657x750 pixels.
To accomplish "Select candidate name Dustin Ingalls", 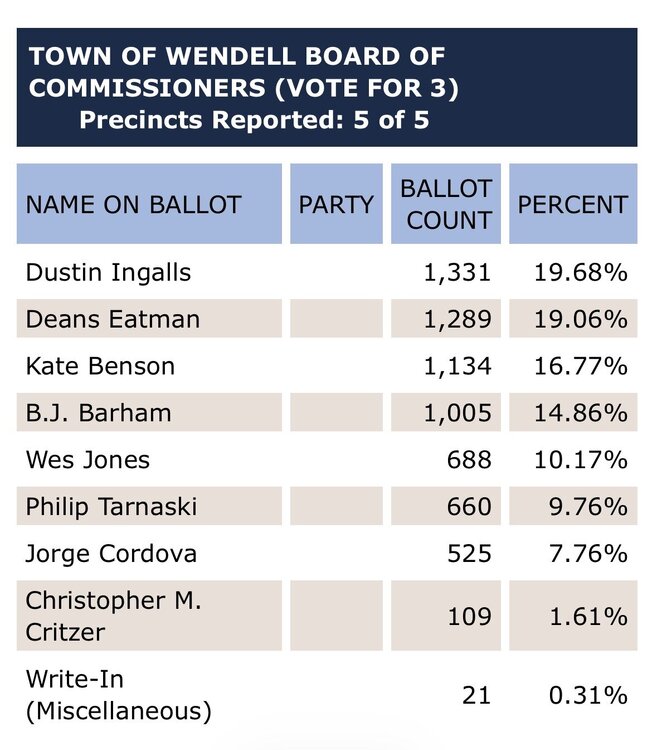I will click(x=108, y=272).
